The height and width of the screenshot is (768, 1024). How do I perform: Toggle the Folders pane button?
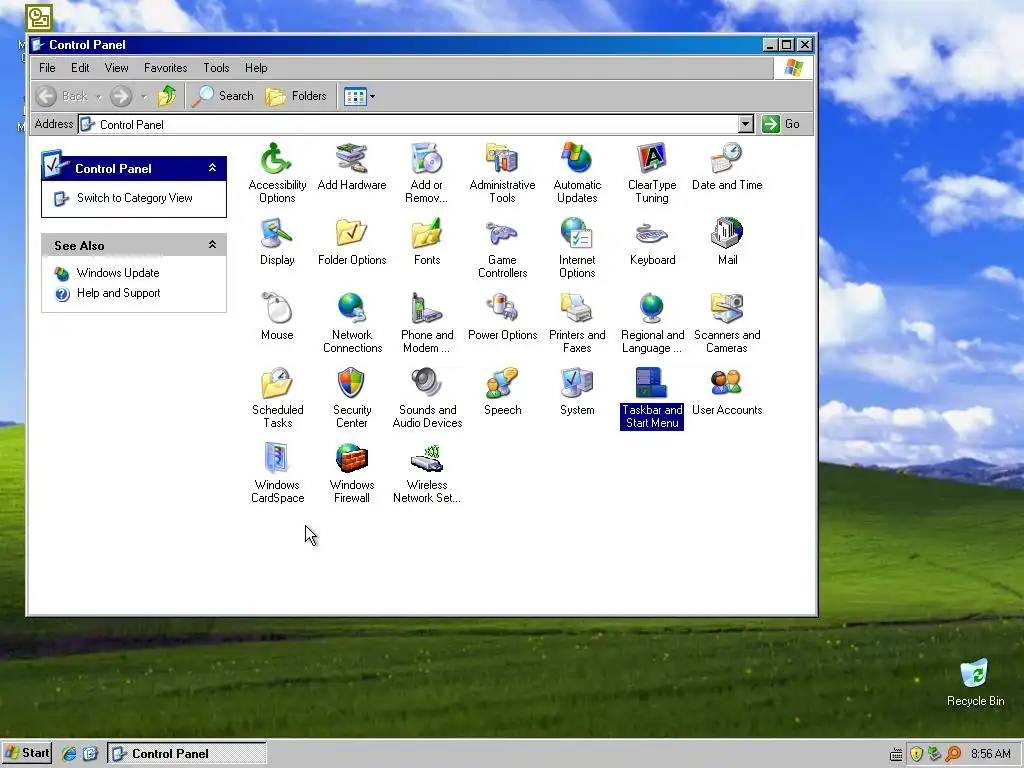pos(296,96)
